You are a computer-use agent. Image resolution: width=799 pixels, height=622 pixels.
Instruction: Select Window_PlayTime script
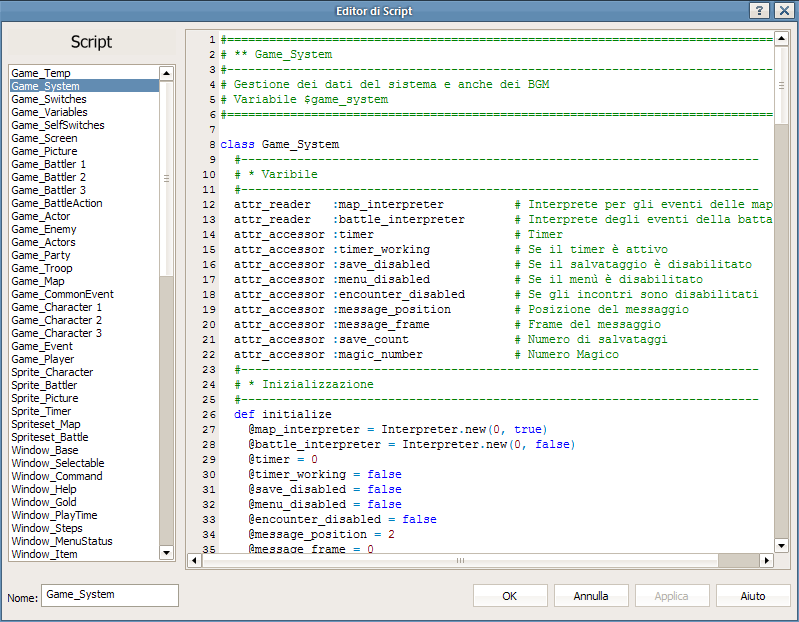pyautogui.click(x=85, y=515)
